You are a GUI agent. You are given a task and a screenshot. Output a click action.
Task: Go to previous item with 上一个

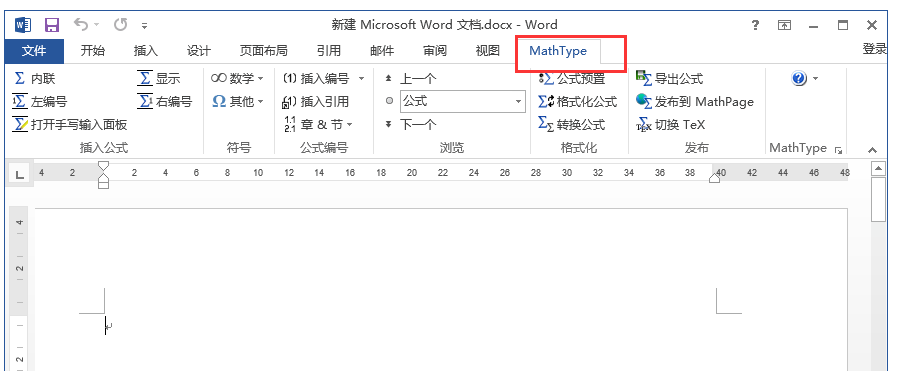pyautogui.click(x=410, y=79)
